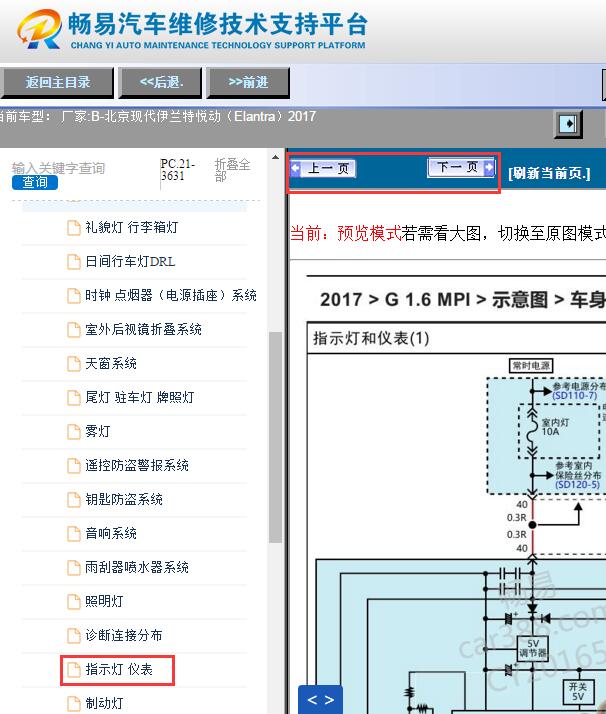This screenshot has width=606, height=714.
Task: Click the panel toggle arrow icon beside vehicle model
Action: click(568, 124)
